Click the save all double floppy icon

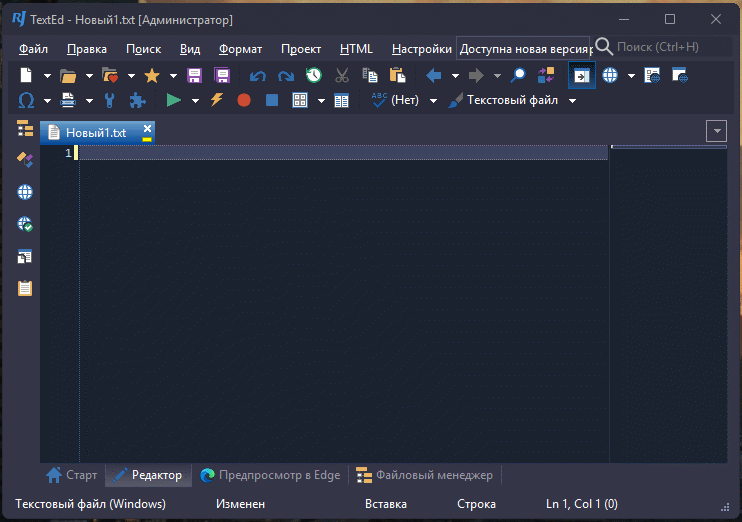click(x=222, y=75)
